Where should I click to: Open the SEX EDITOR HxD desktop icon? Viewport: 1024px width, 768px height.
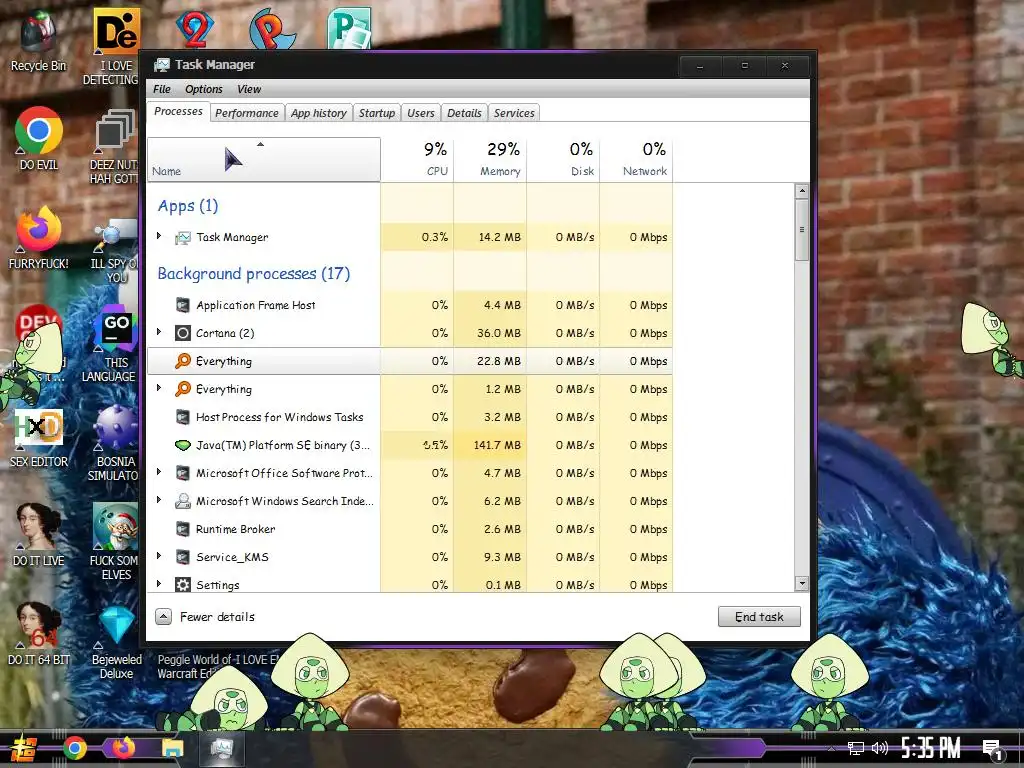39,438
